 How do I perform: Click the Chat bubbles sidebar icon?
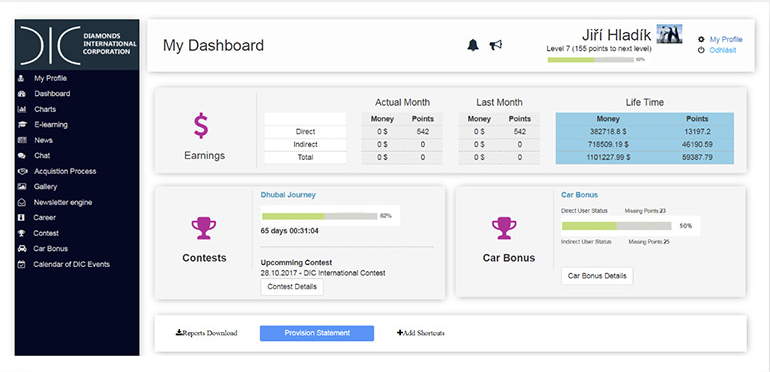pos(21,156)
